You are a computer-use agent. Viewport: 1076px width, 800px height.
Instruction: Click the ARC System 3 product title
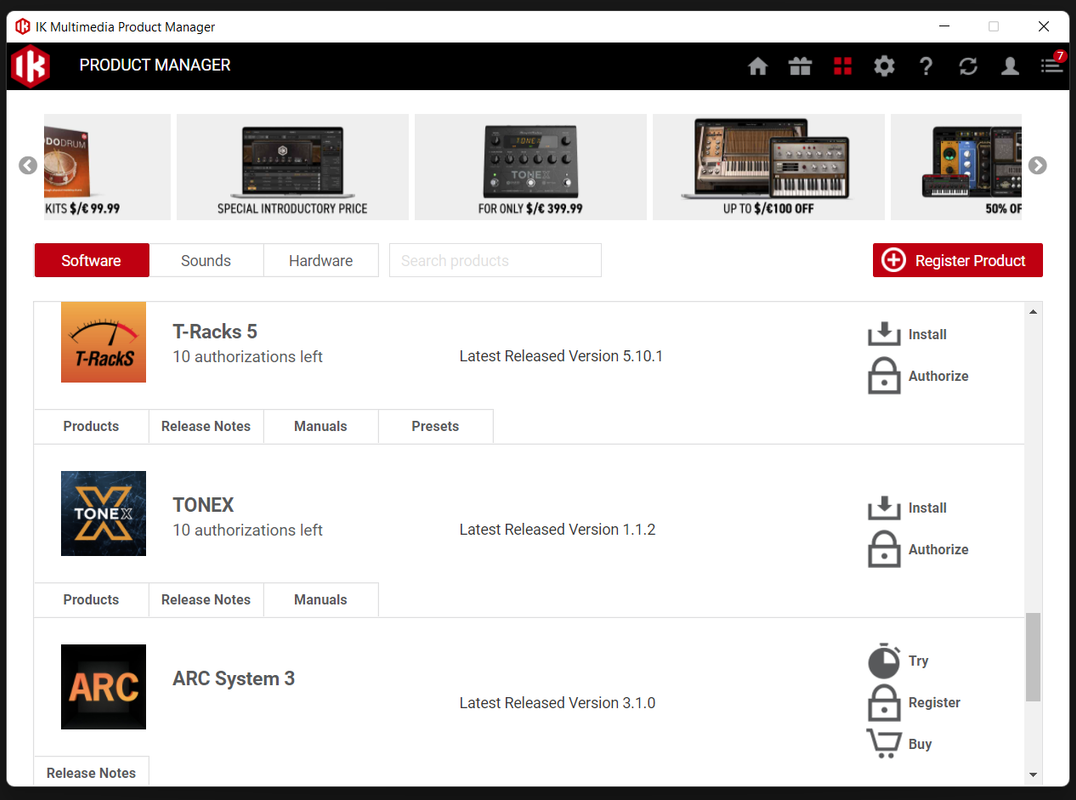pyautogui.click(x=233, y=679)
